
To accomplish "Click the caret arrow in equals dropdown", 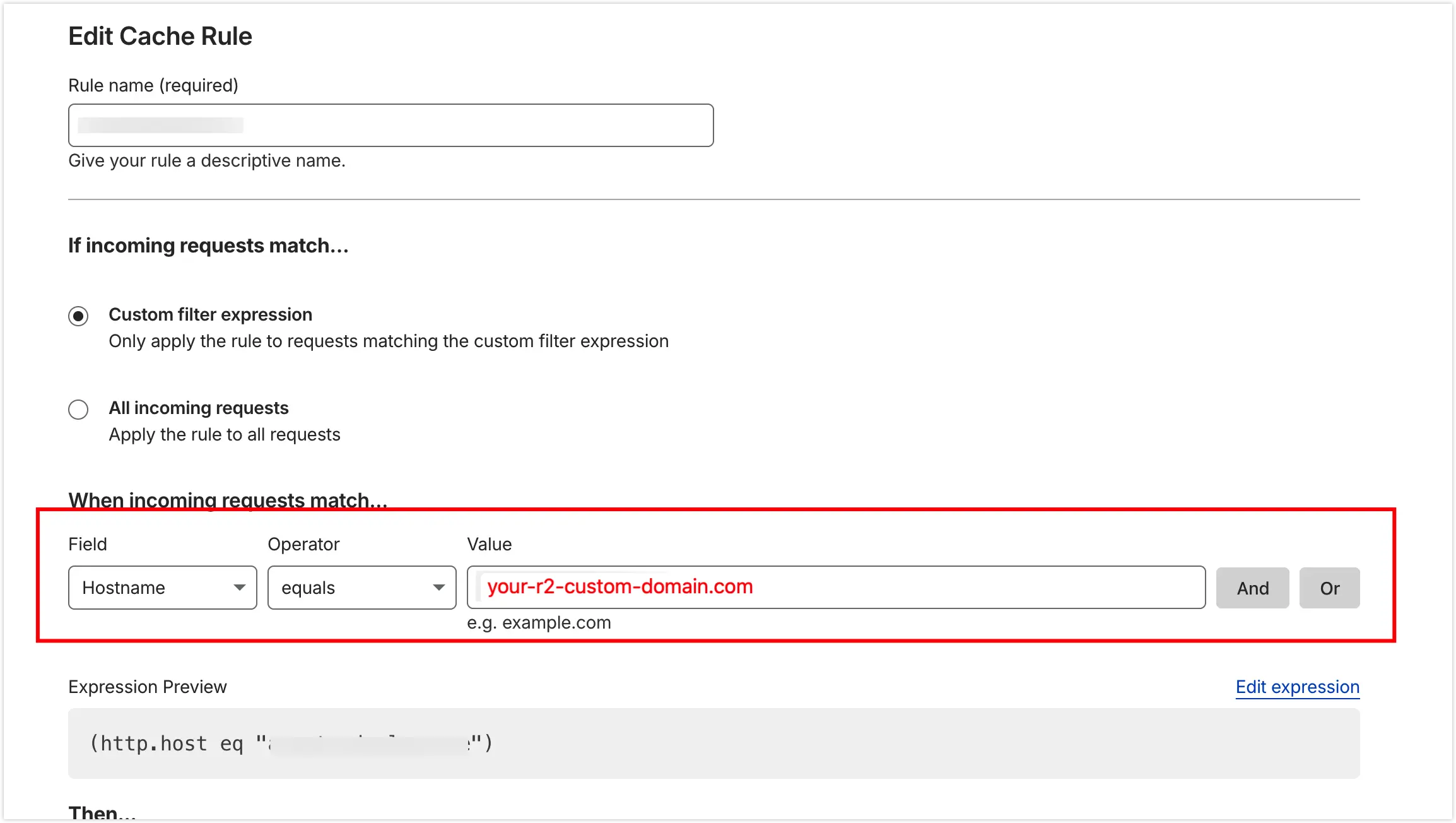I will tap(438, 588).
